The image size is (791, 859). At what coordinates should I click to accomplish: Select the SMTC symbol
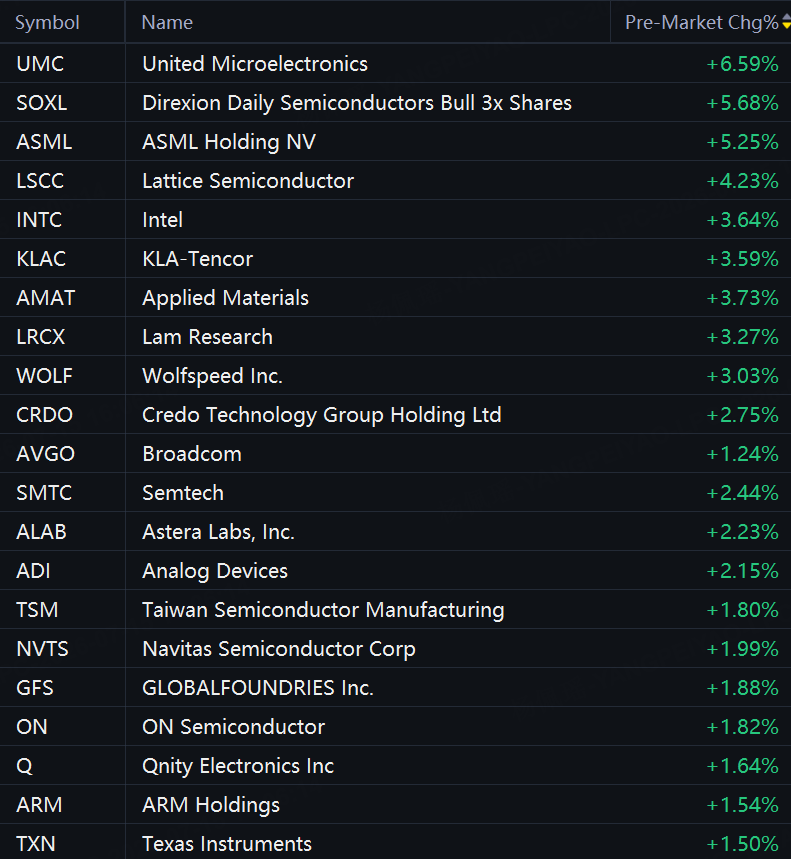44,493
